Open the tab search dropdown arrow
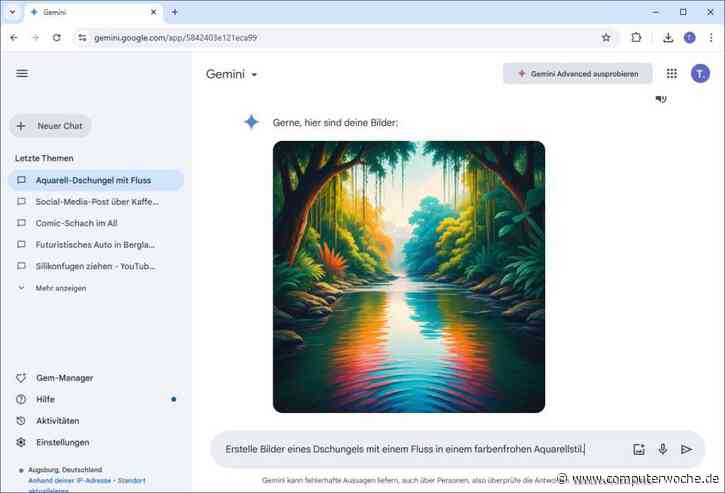 coord(12,12)
